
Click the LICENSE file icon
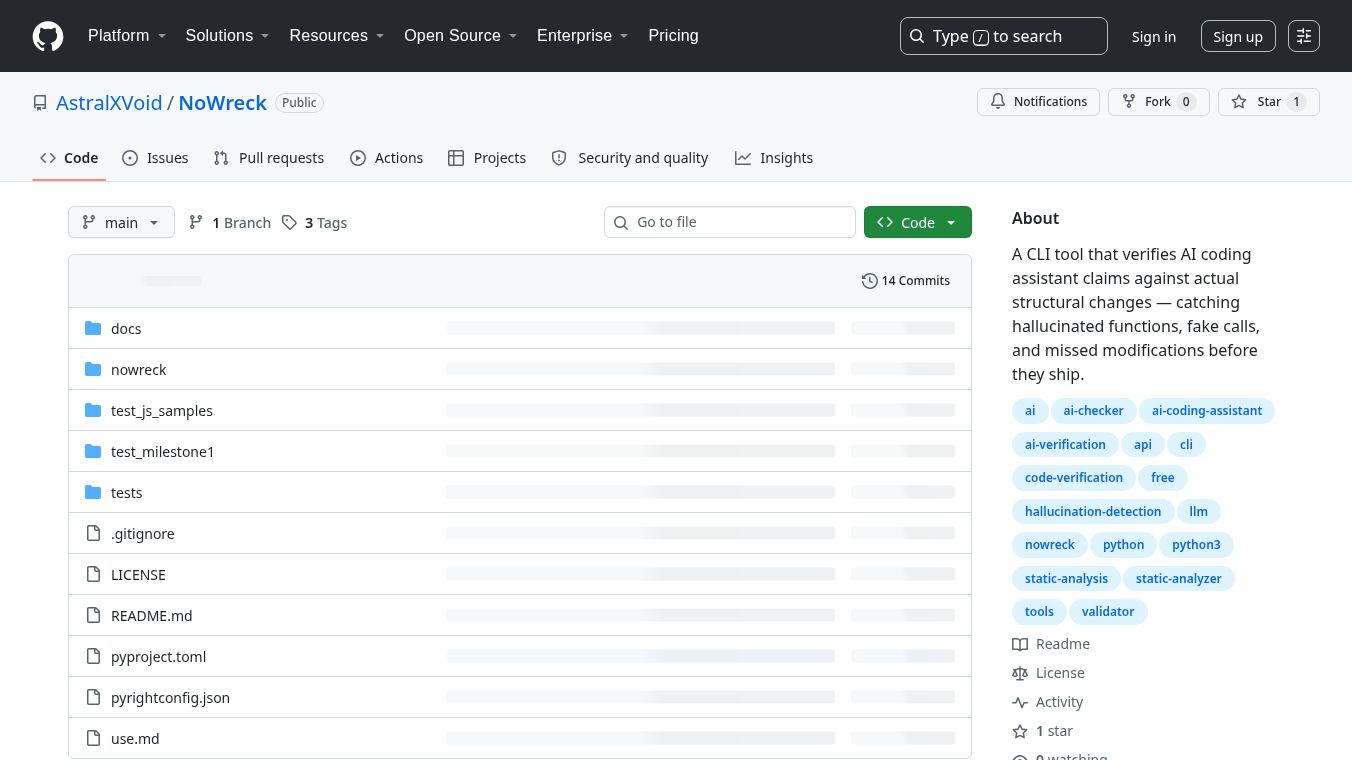click(x=94, y=574)
